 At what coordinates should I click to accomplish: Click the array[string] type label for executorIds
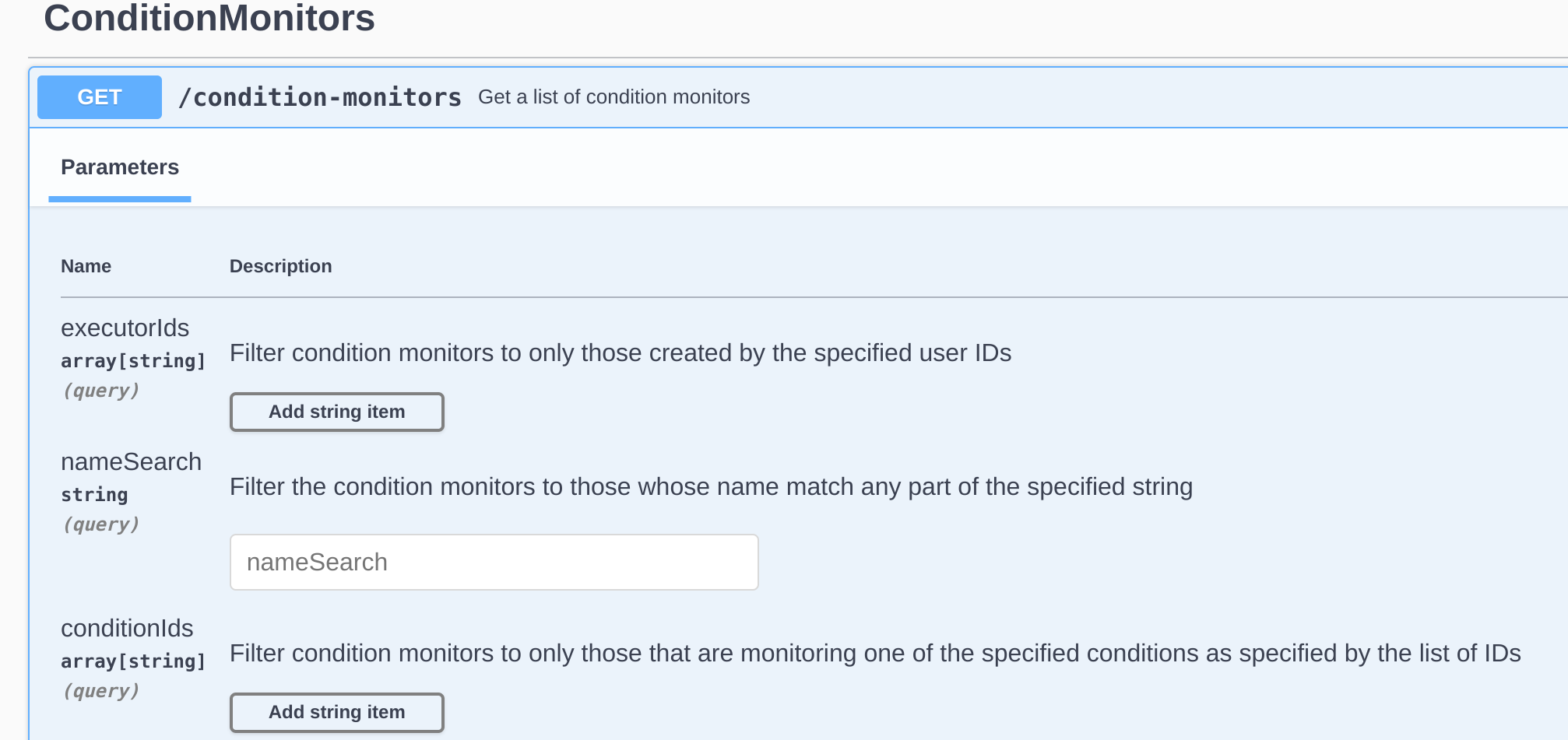[x=133, y=359]
